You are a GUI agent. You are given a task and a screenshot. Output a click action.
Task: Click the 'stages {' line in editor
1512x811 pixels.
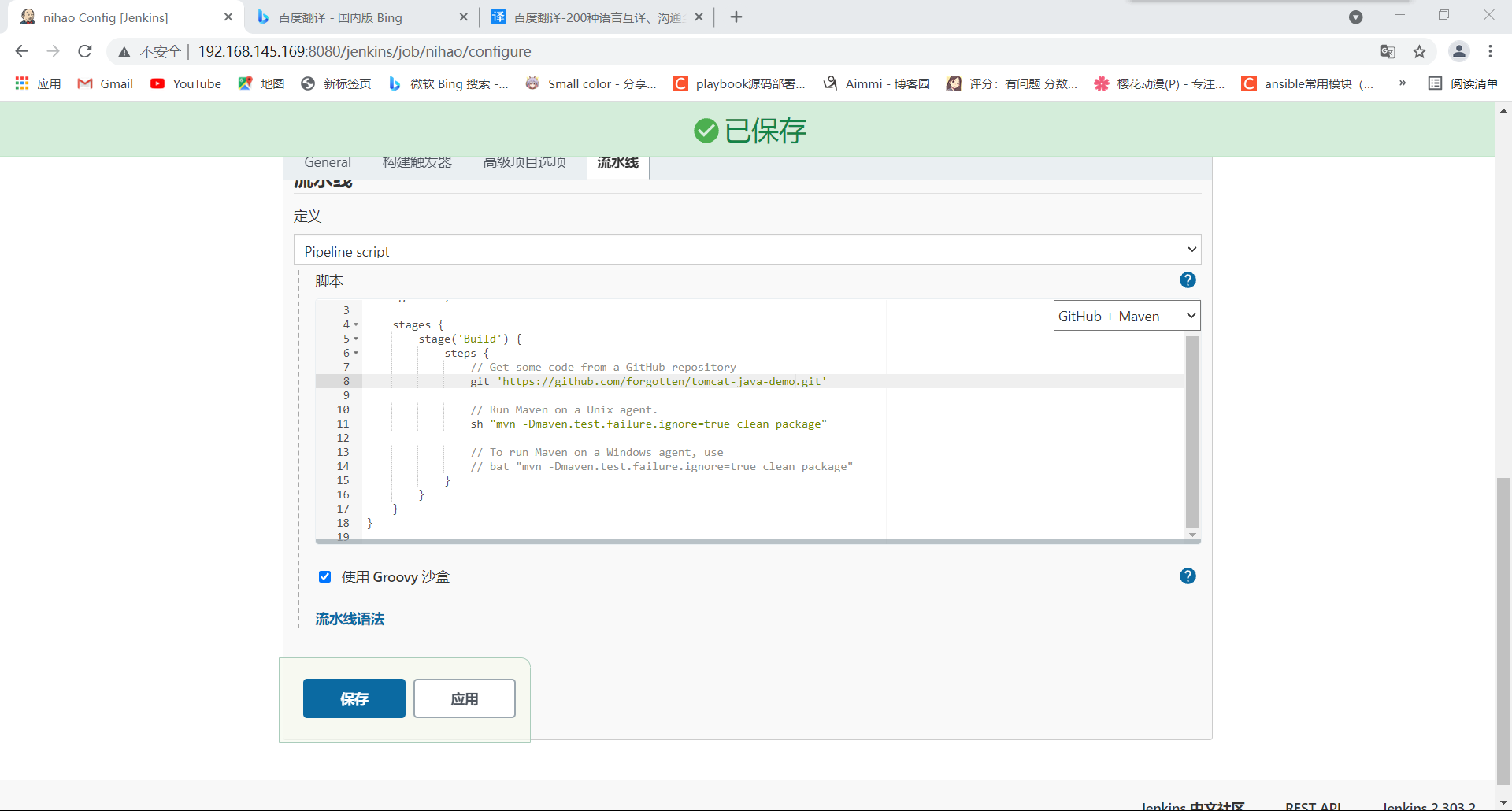point(418,324)
